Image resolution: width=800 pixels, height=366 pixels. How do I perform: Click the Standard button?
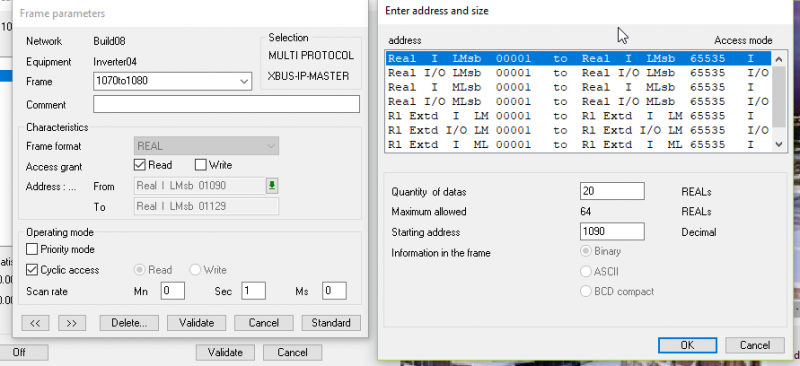tap(331, 323)
